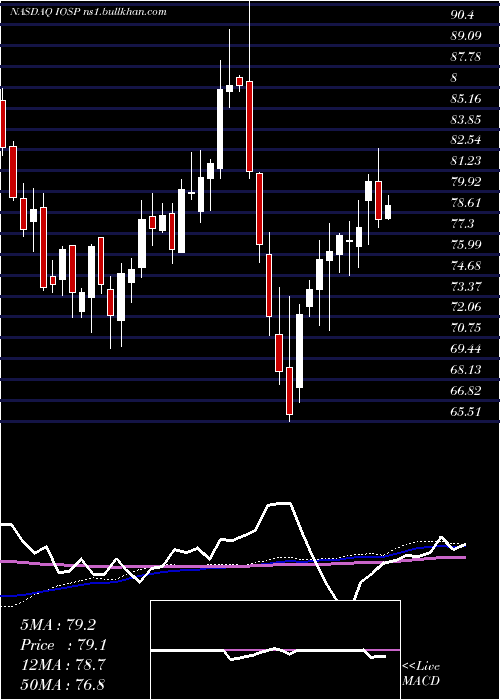
Task: Select the 73.37 price axis label
Action: tap(466, 286)
